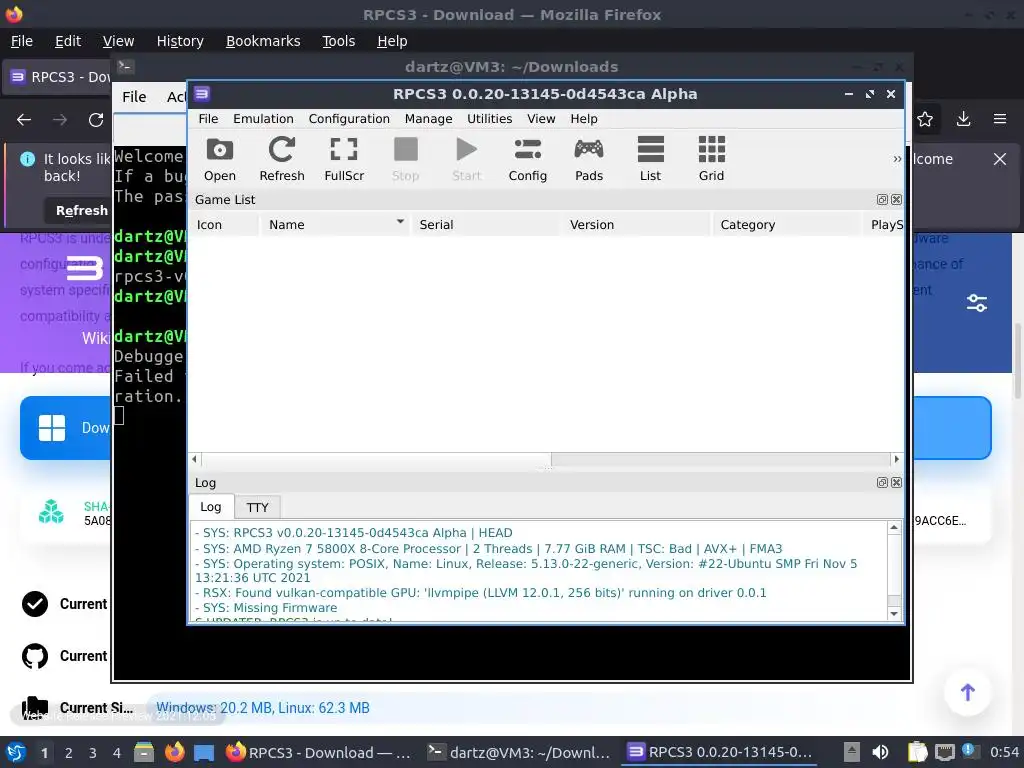1024x768 pixels.
Task: Open the Firefox Tools menu
Action: pyautogui.click(x=338, y=41)
